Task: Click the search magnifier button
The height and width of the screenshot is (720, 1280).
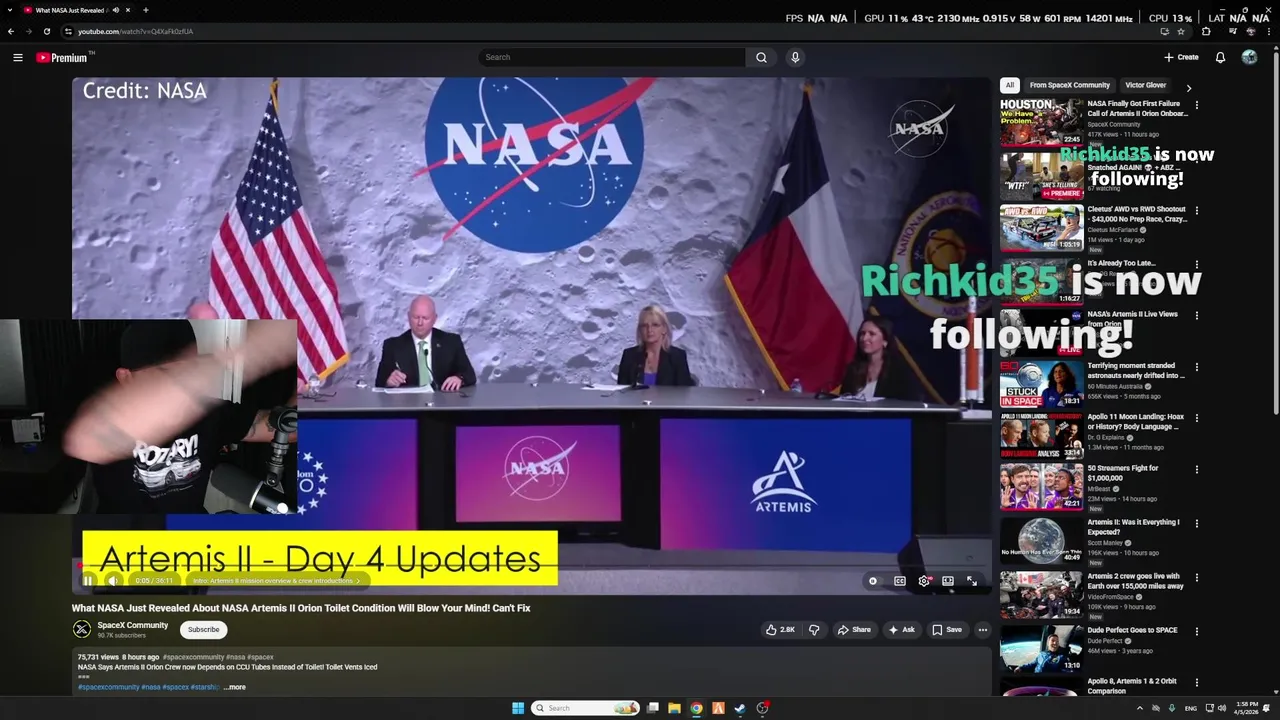Action: point(761,57)
